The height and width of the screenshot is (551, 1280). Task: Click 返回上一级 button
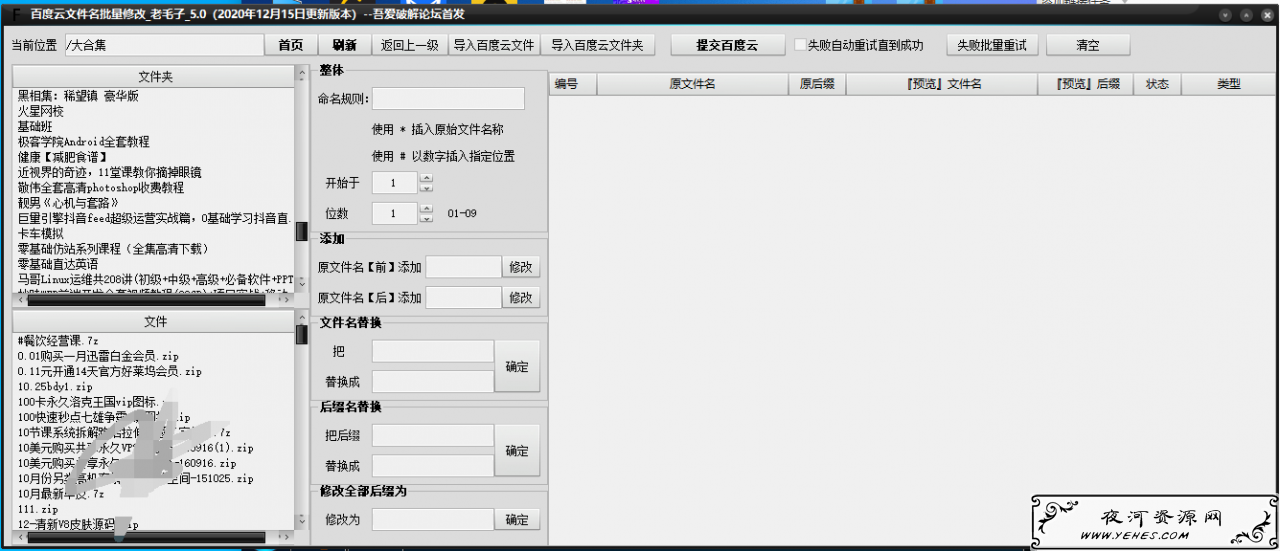tap(410, 46)
